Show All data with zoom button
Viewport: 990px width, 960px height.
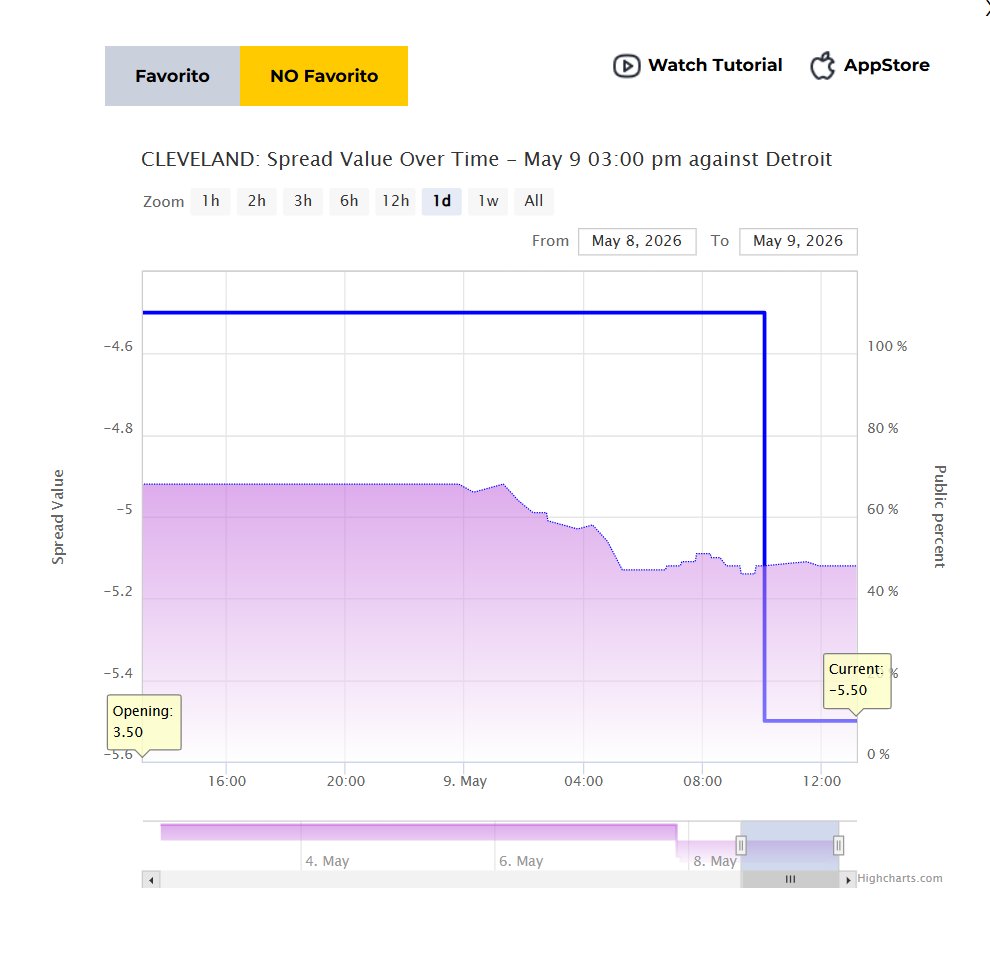pyautogui.click(x=534, y=201)
